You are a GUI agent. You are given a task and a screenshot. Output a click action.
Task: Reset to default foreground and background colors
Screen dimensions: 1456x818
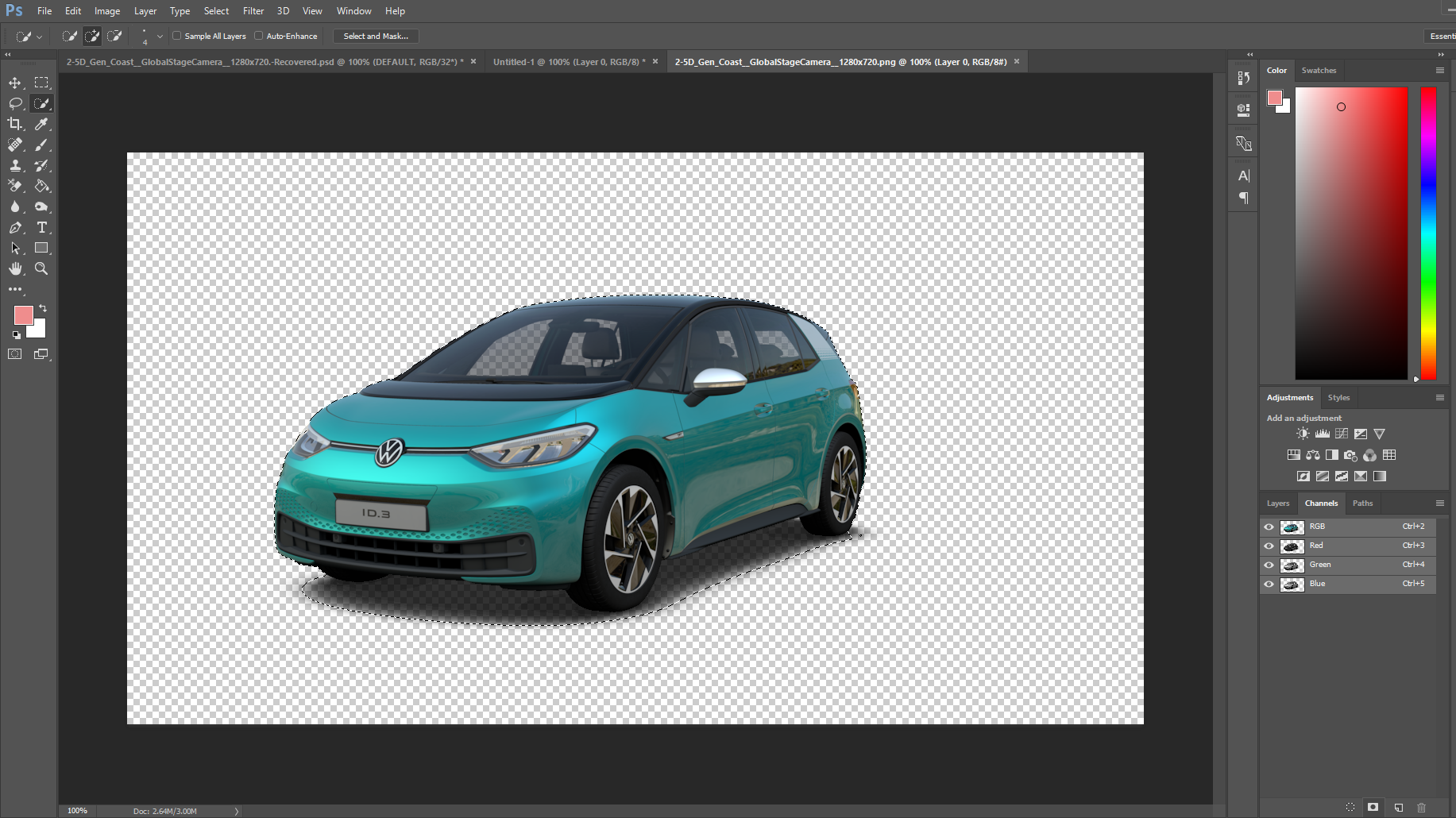tap(17, 335)
